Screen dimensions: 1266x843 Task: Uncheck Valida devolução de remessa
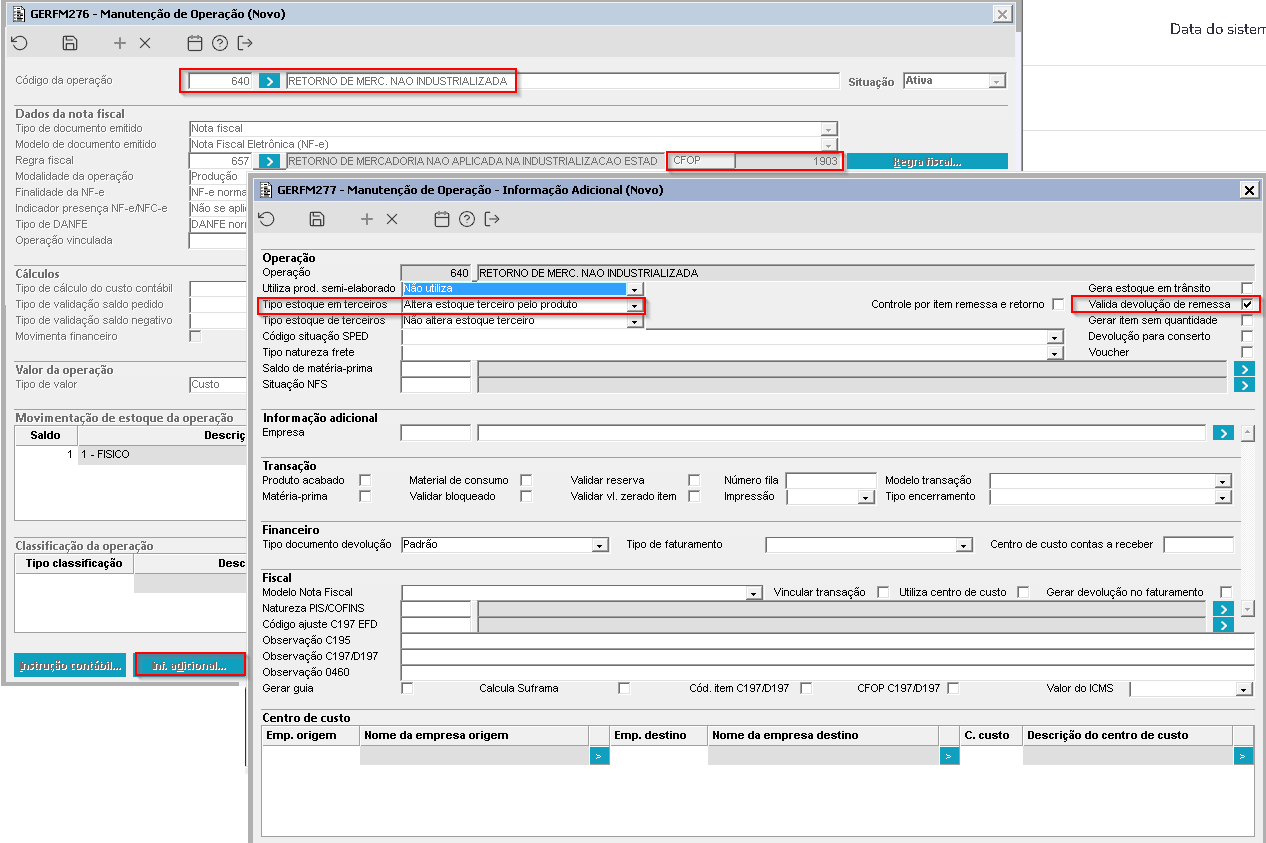click(1246, 304)
